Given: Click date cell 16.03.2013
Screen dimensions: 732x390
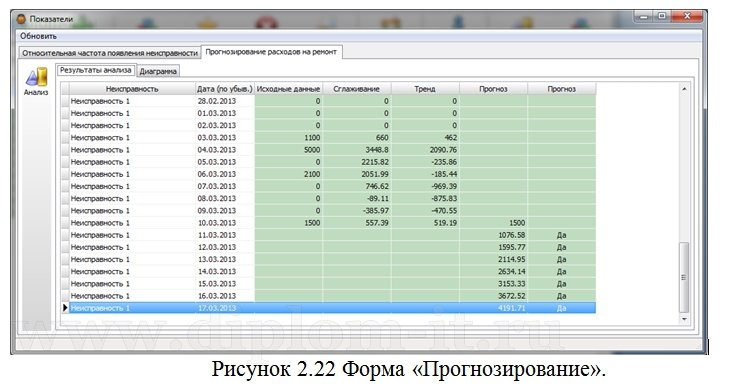Looking at the screenshot, I should point(217,296).
